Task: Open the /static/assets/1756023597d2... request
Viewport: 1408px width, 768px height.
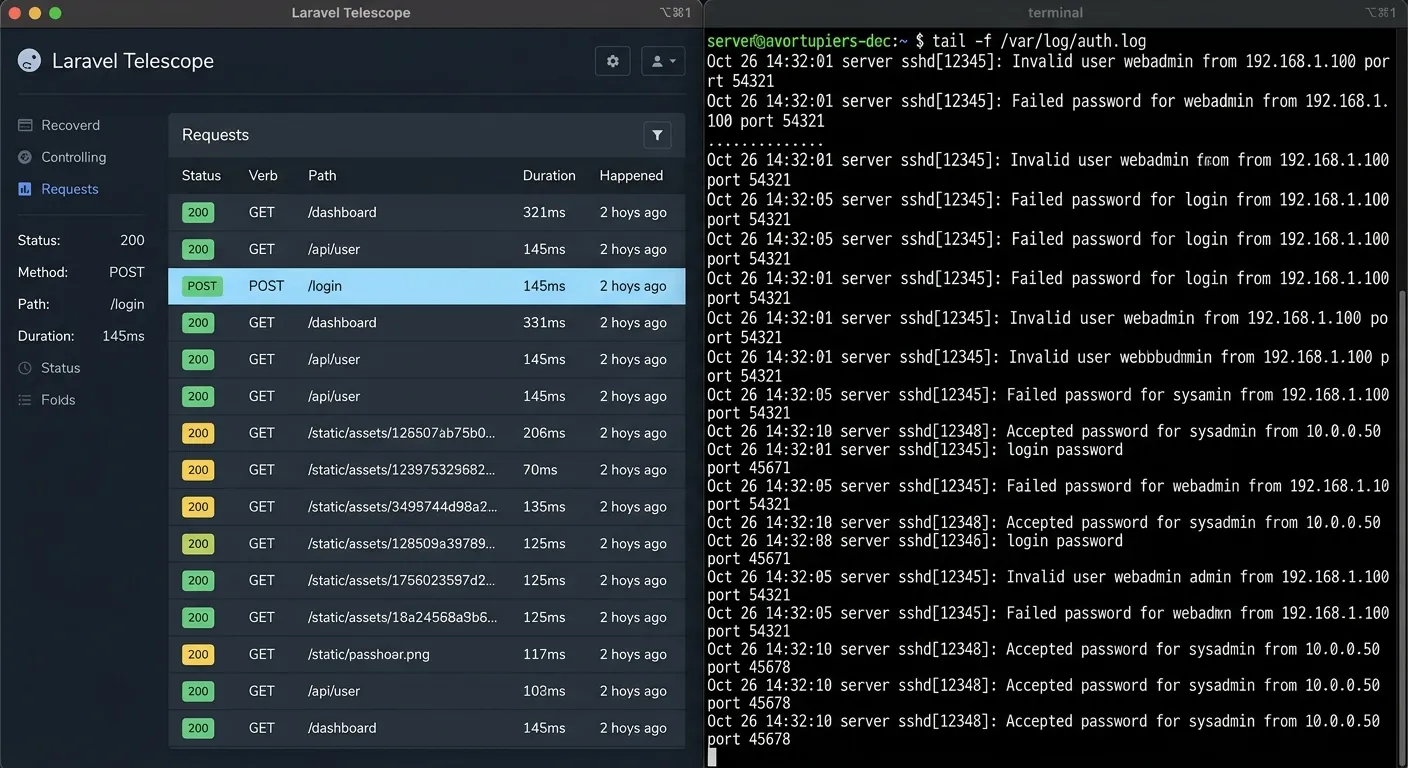Action: click(402, 580)
